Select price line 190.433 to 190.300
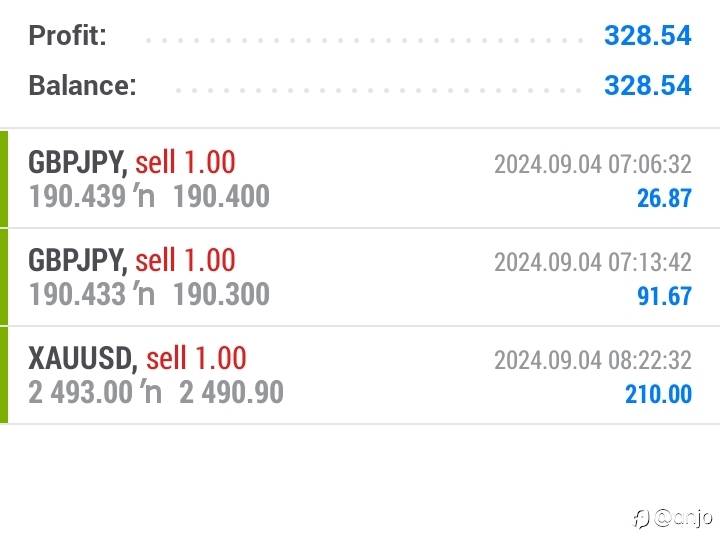 click(149, 294)
